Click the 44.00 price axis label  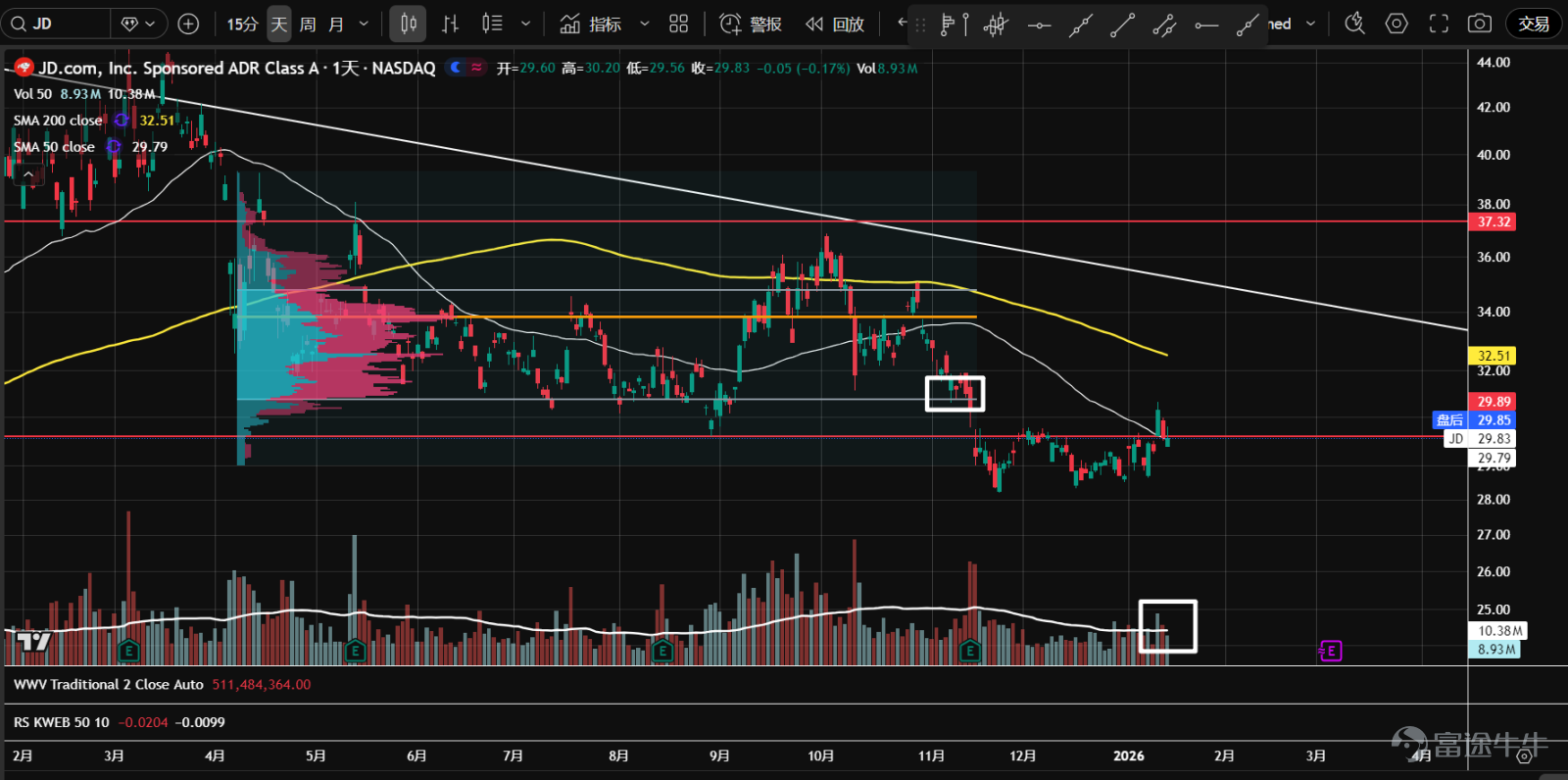point(1494,62)
